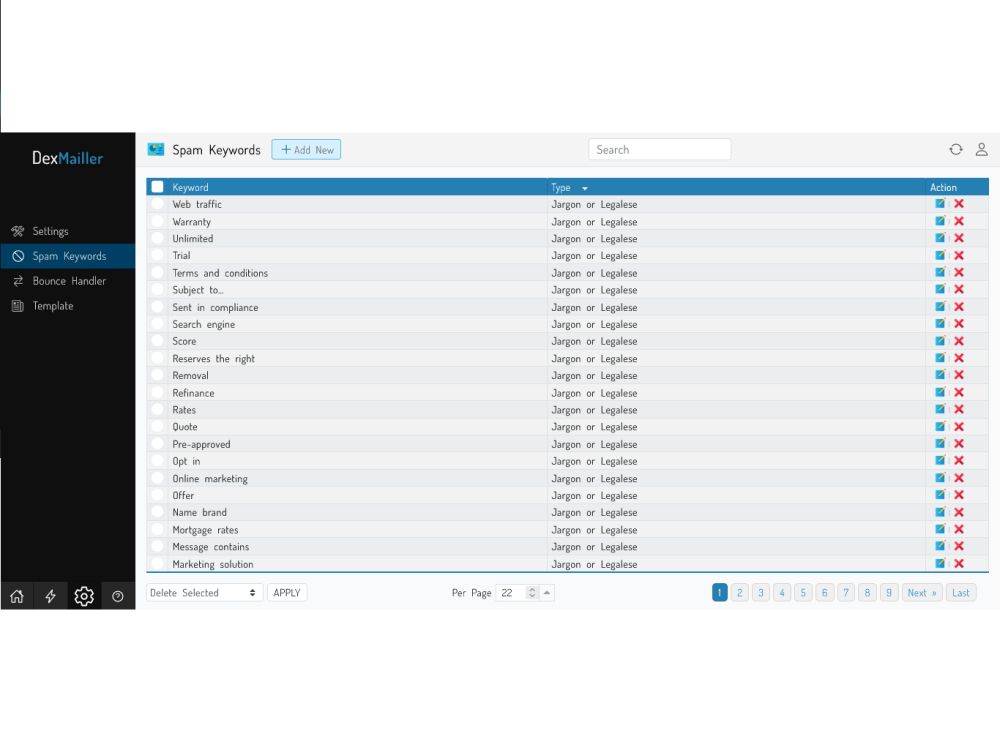The height and width of the screenshot is (750, 1000).
Task: Select the Rates row checkbox
Action: click(x=158, y=409)
